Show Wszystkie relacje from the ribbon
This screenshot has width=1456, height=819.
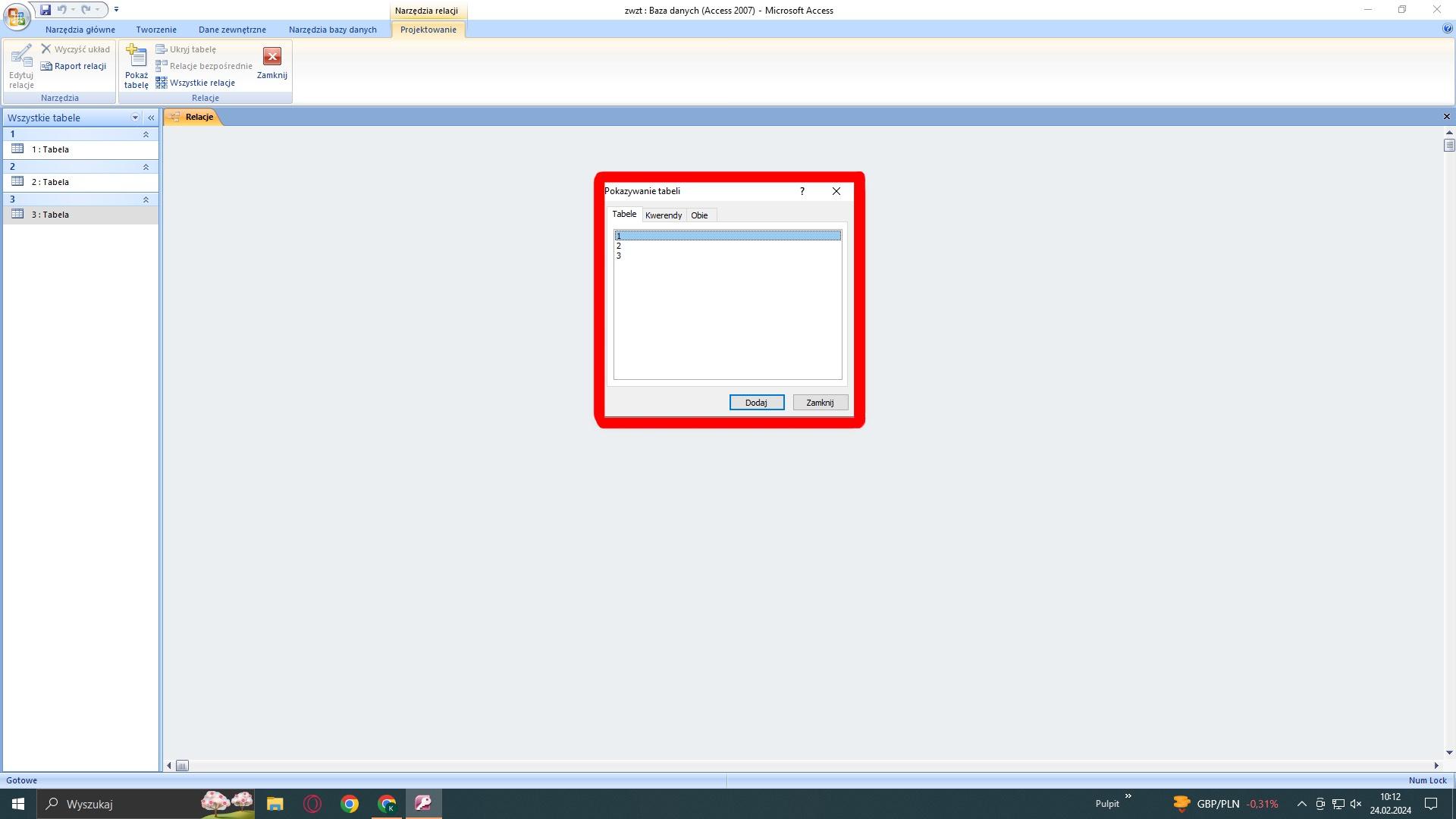pyautogui.click(x=196, y=83)
